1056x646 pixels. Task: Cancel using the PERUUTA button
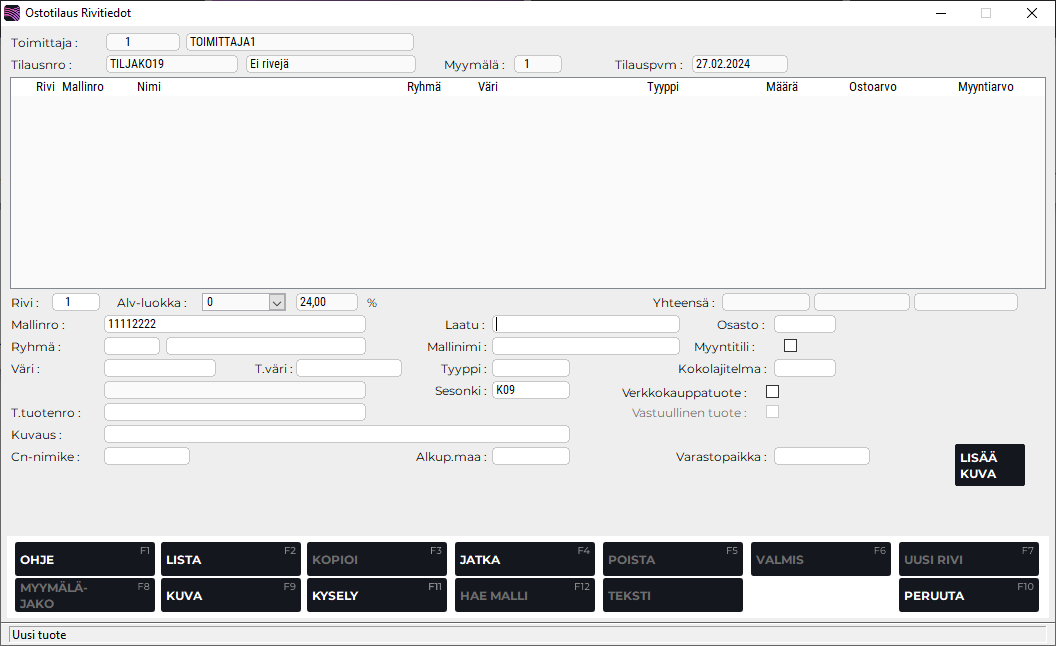tap(969, 595)
